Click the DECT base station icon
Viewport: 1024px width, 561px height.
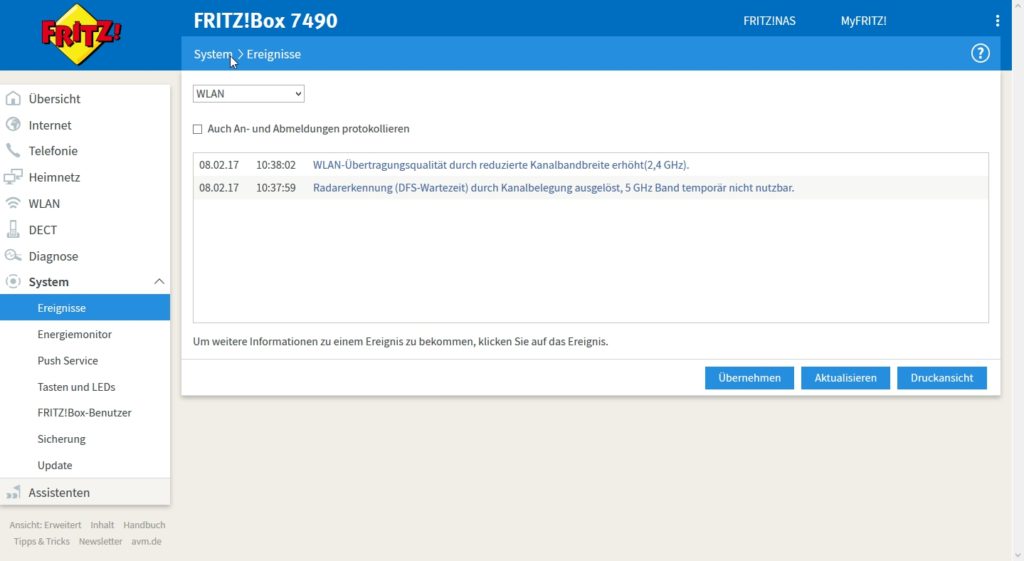tap(13, 230)
